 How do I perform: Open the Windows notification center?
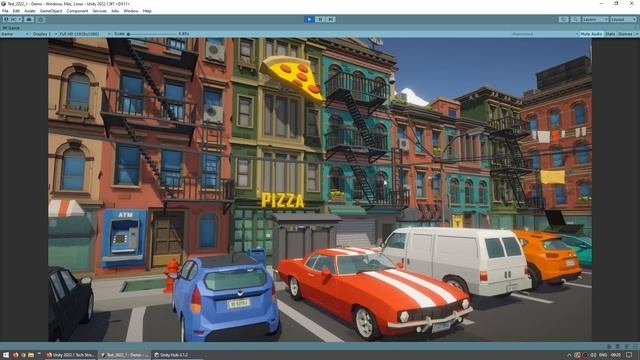coord(629,355)
